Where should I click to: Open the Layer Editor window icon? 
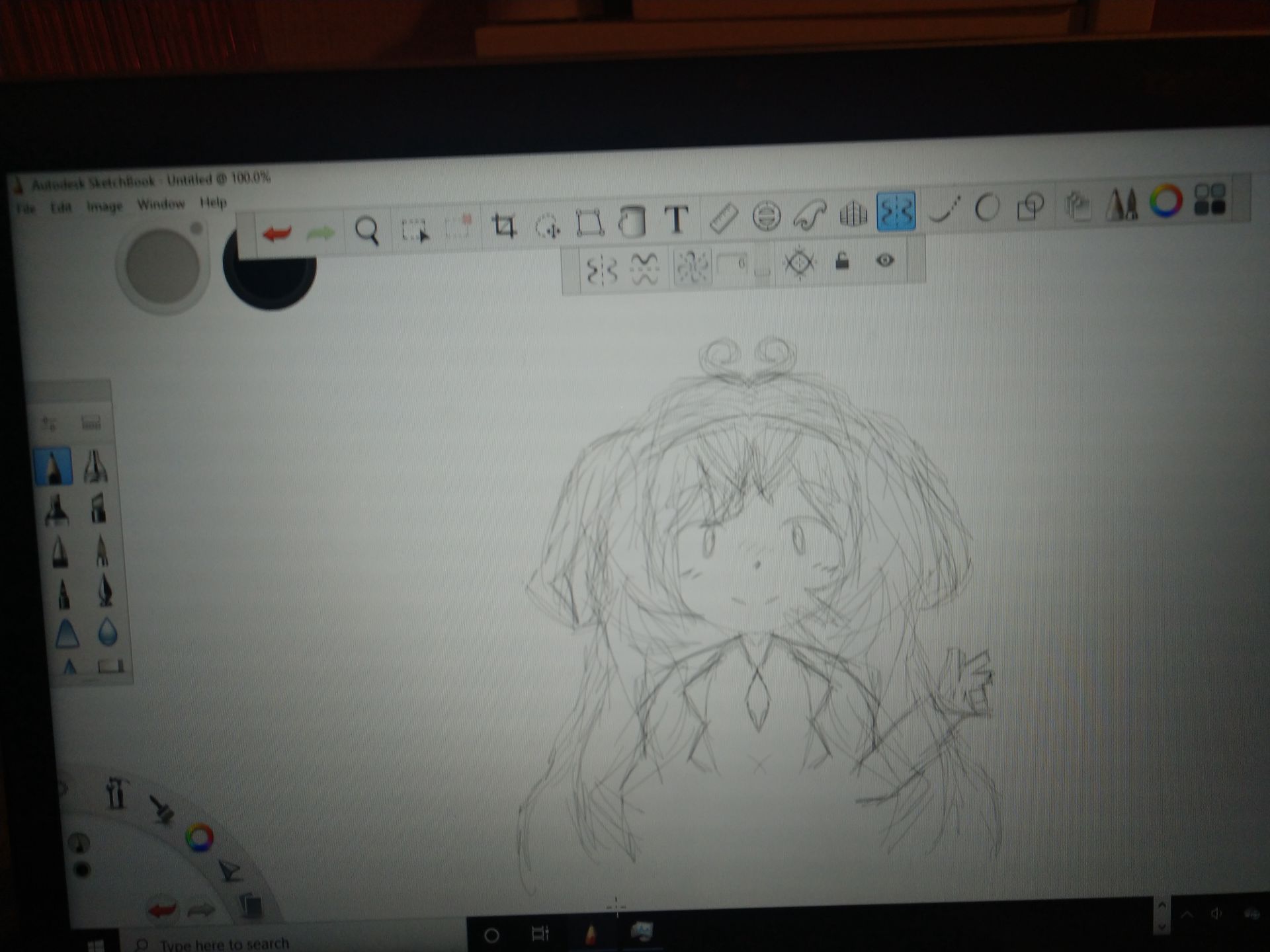coord(1078,206)
